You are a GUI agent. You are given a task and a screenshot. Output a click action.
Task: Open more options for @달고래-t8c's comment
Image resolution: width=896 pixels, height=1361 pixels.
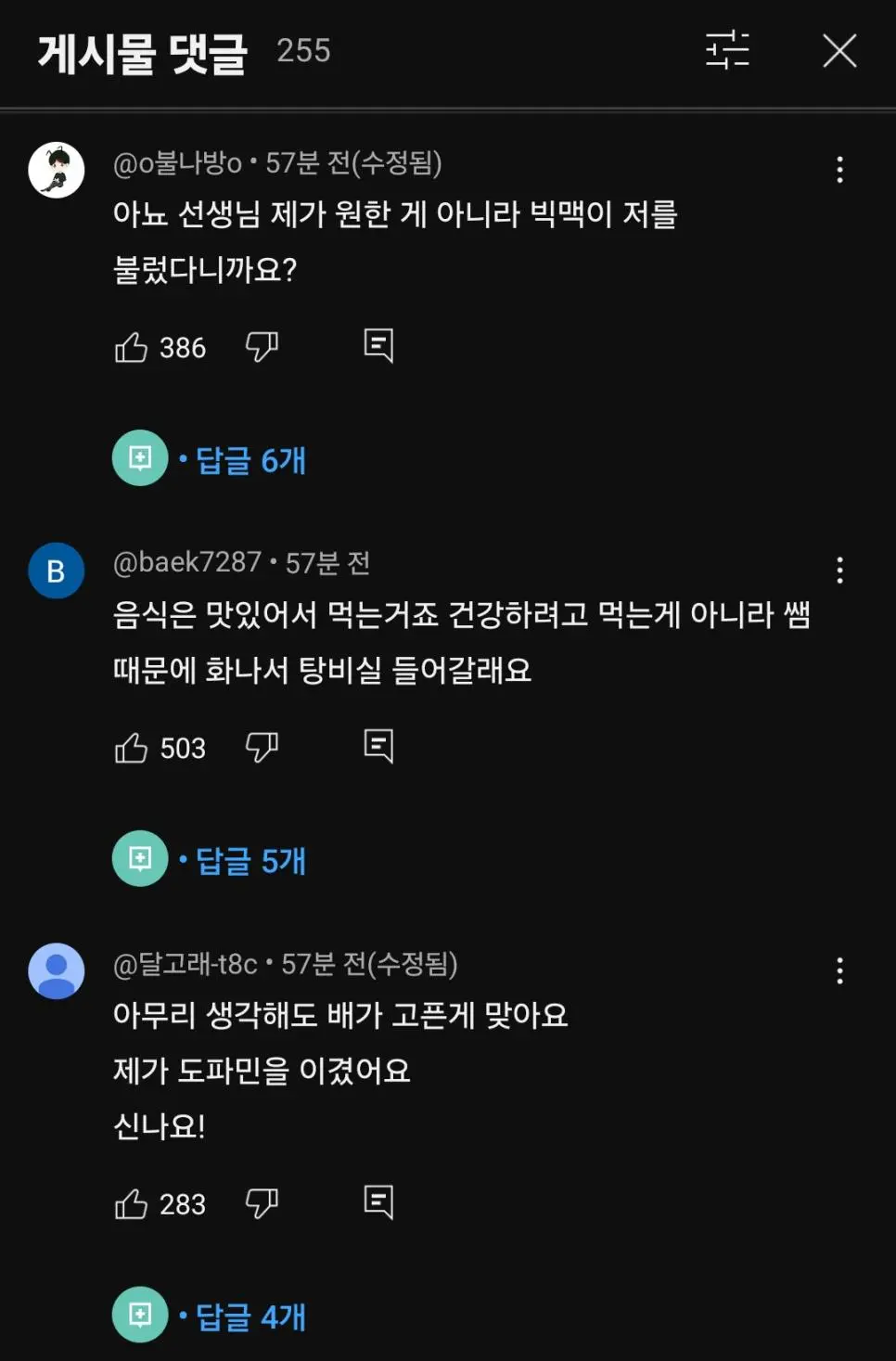tap(839, 971)
